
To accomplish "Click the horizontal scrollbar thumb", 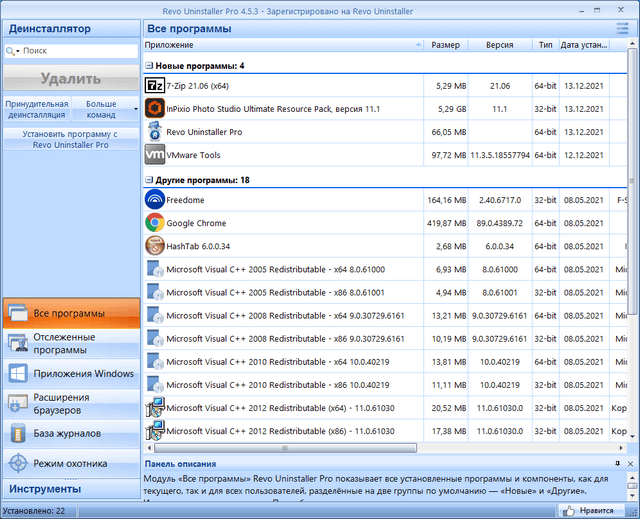I will 285,448.
